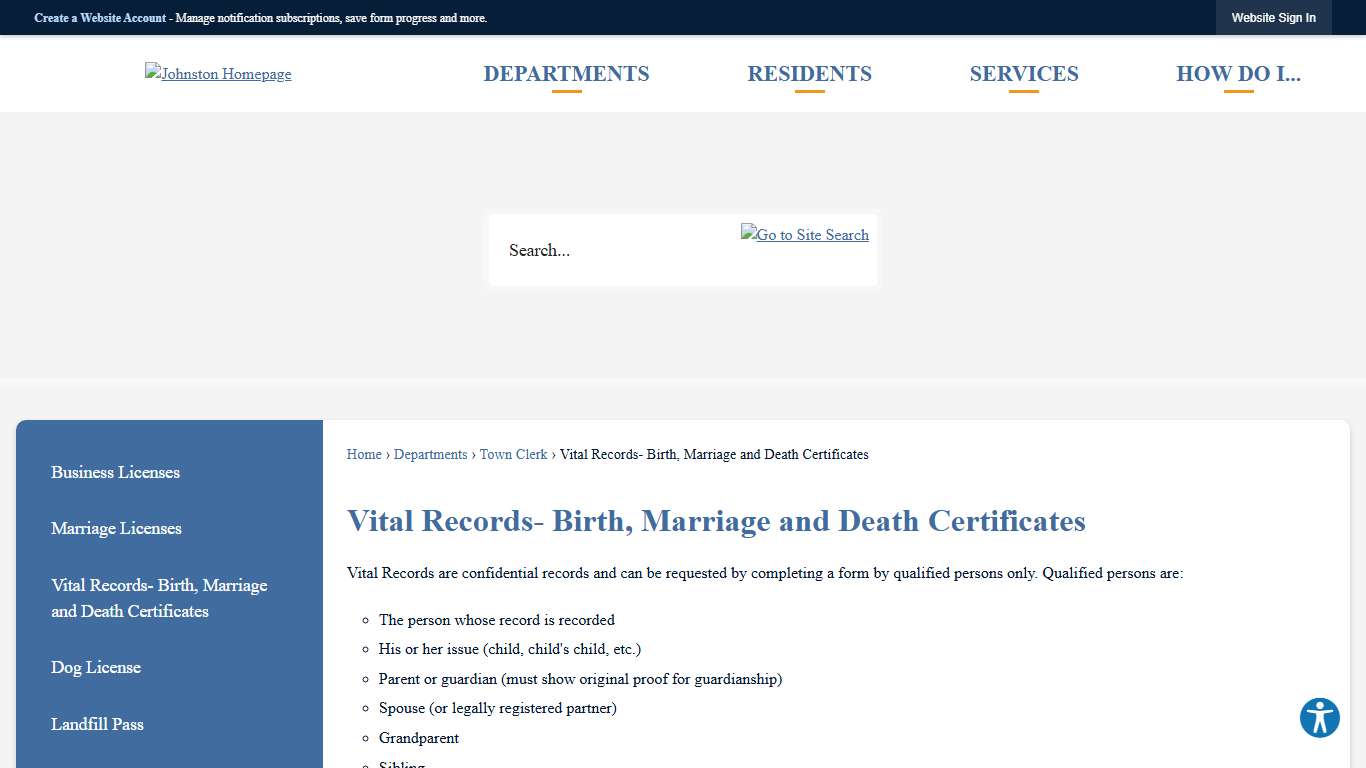
Task: Open the accessibility options widget
Action: (x=1319, y=718)
